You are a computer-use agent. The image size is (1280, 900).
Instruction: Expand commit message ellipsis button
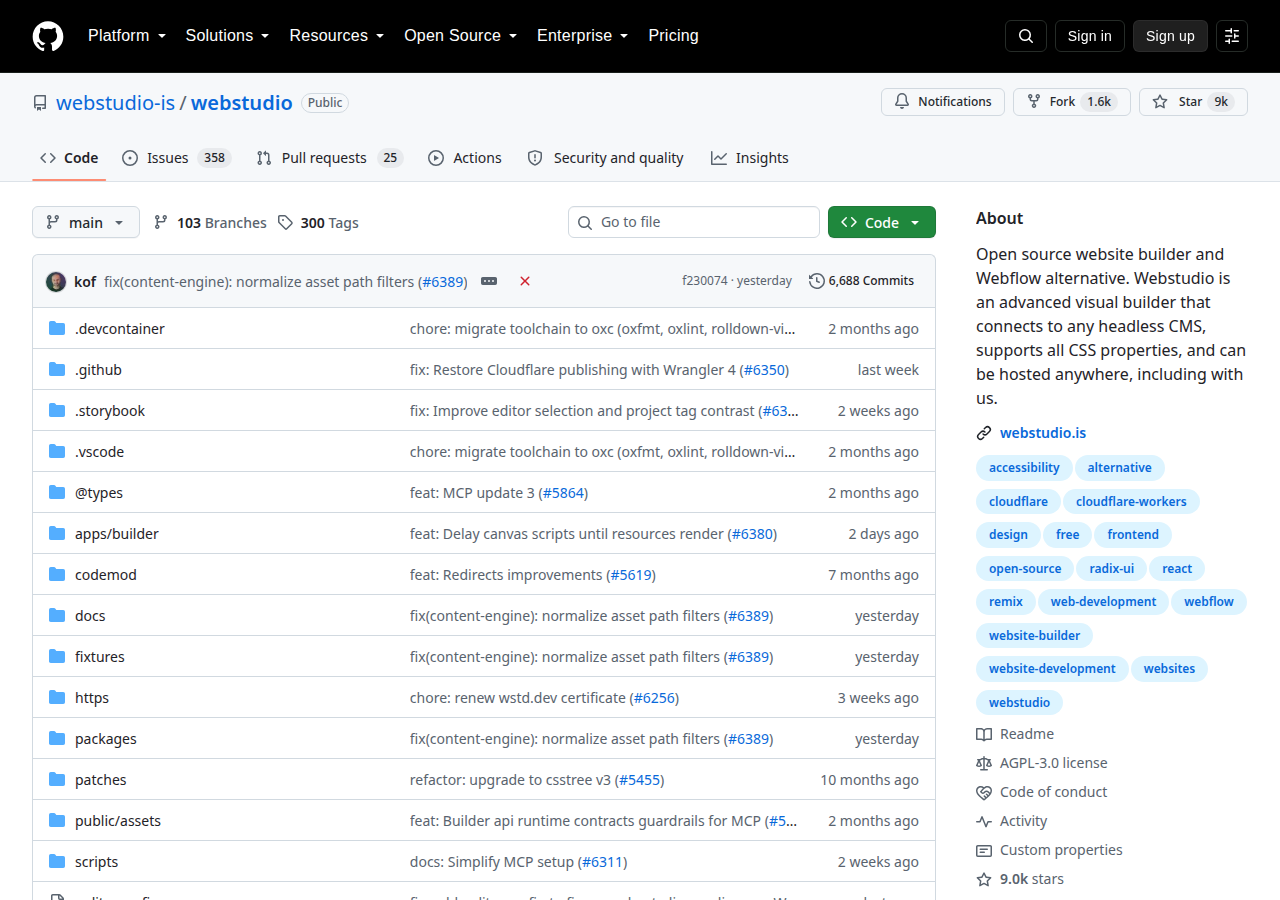tap(489, 281)
